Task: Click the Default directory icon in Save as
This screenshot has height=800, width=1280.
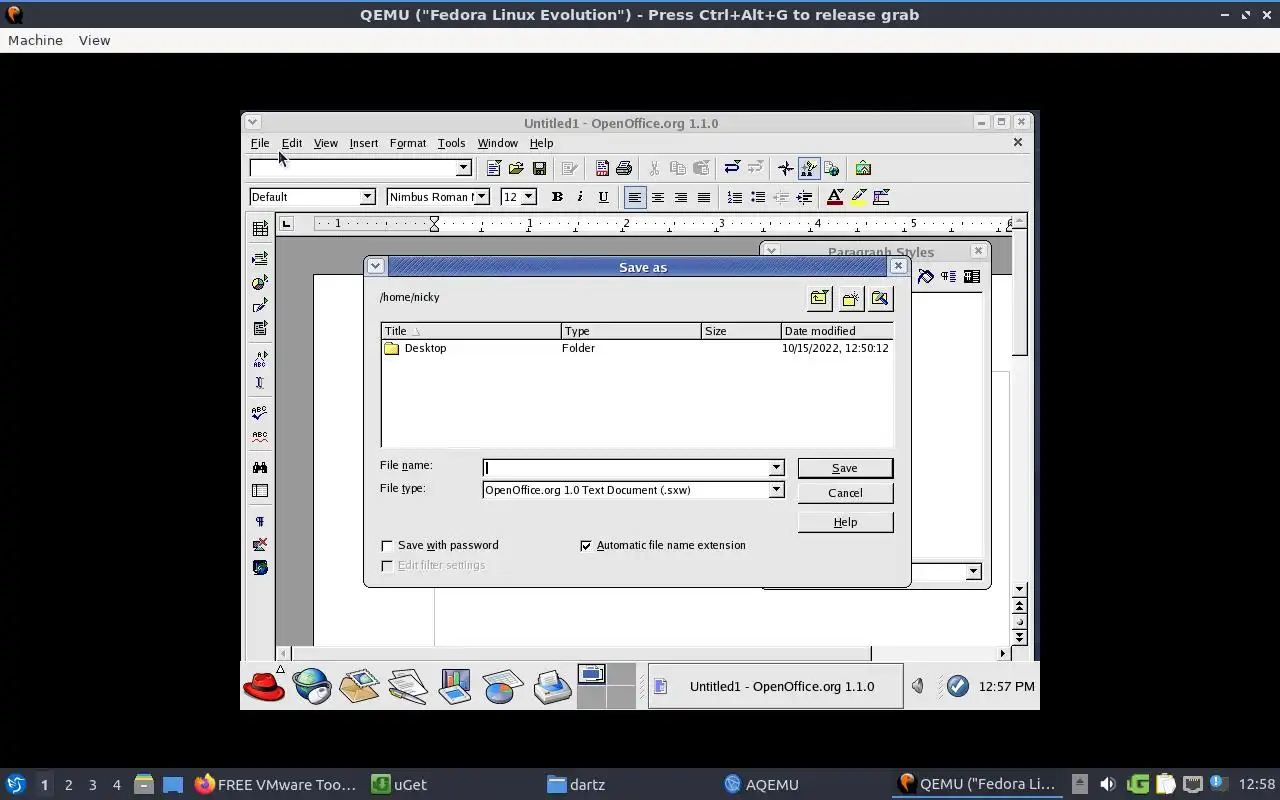Action: 881,298
